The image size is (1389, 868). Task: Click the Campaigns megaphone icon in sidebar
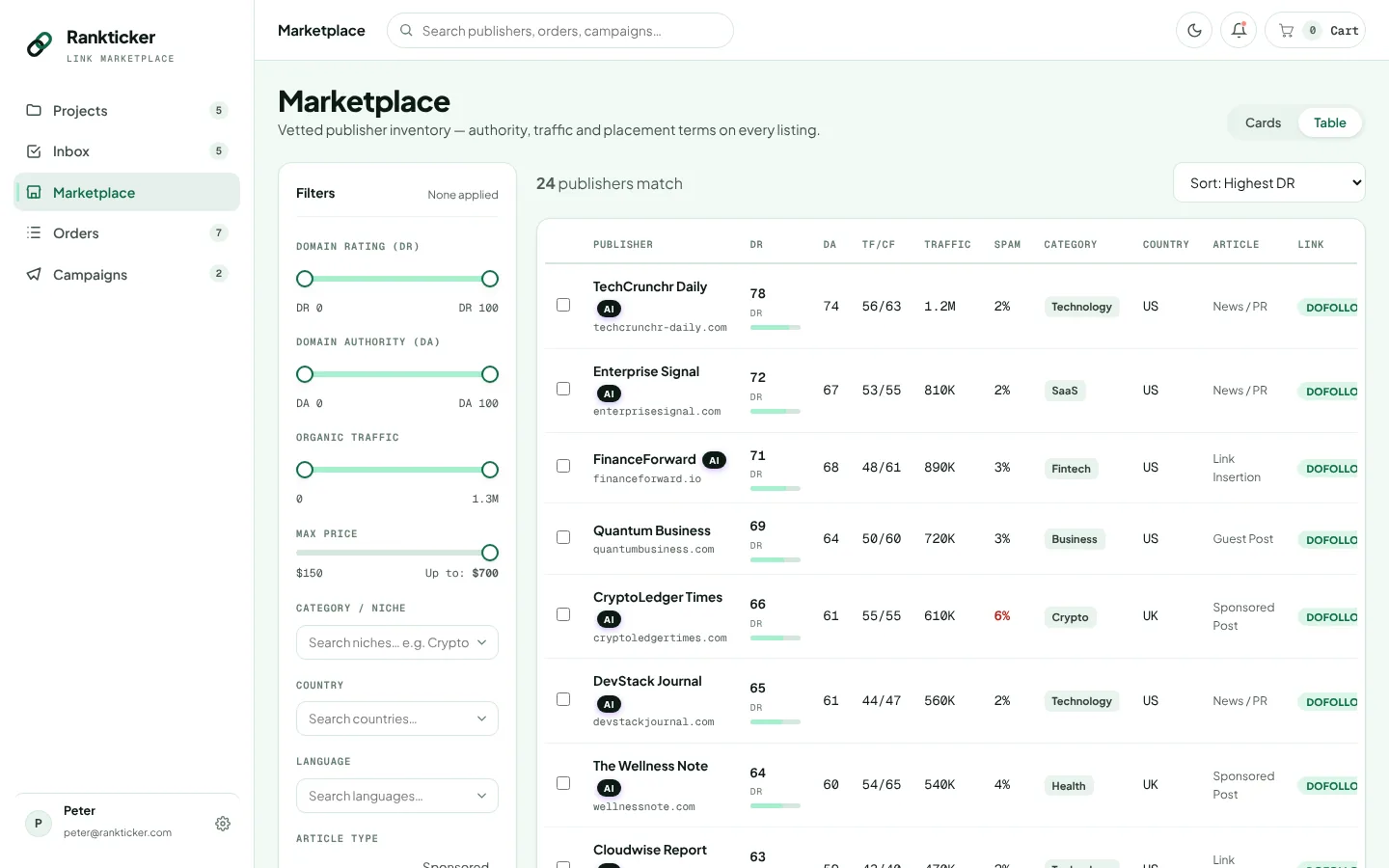tap(34, 274)
